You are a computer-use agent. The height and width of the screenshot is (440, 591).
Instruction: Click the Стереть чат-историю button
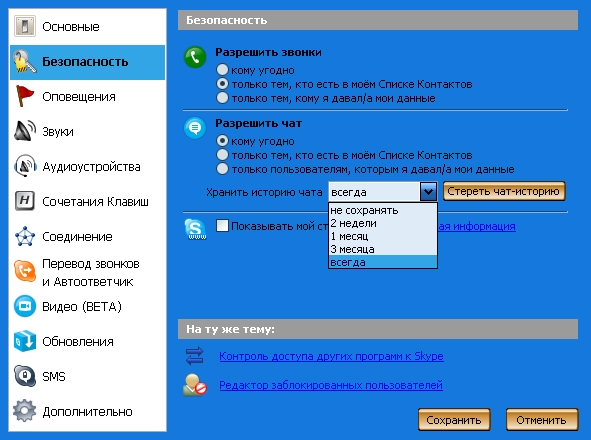504,191
